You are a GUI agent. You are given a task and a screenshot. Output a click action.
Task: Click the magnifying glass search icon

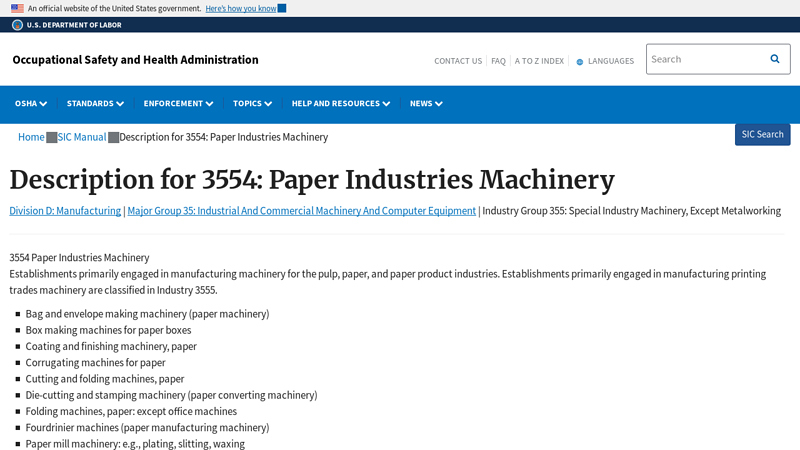pos(774,59)
